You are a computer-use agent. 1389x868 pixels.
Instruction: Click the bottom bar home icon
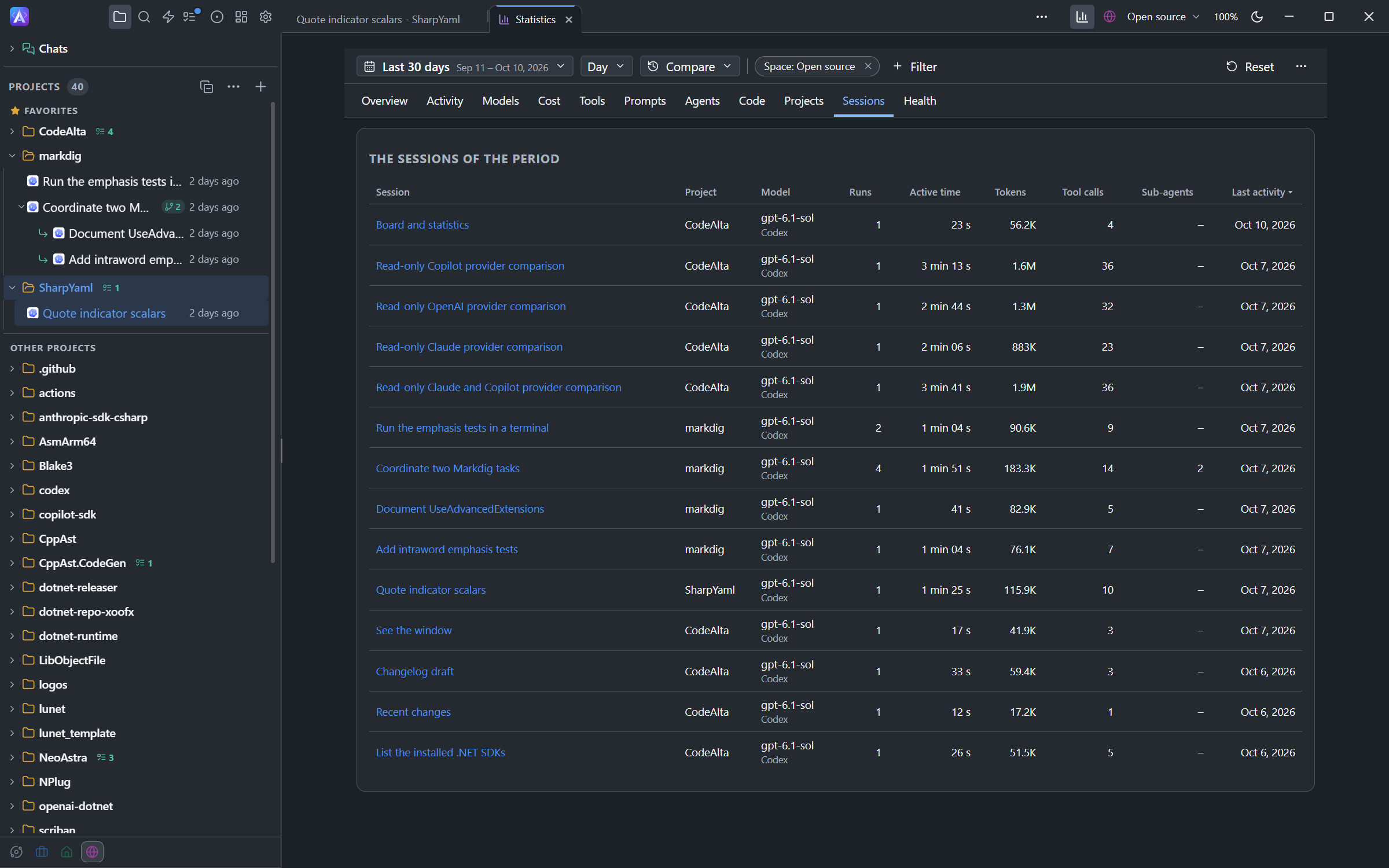[67, 852]
